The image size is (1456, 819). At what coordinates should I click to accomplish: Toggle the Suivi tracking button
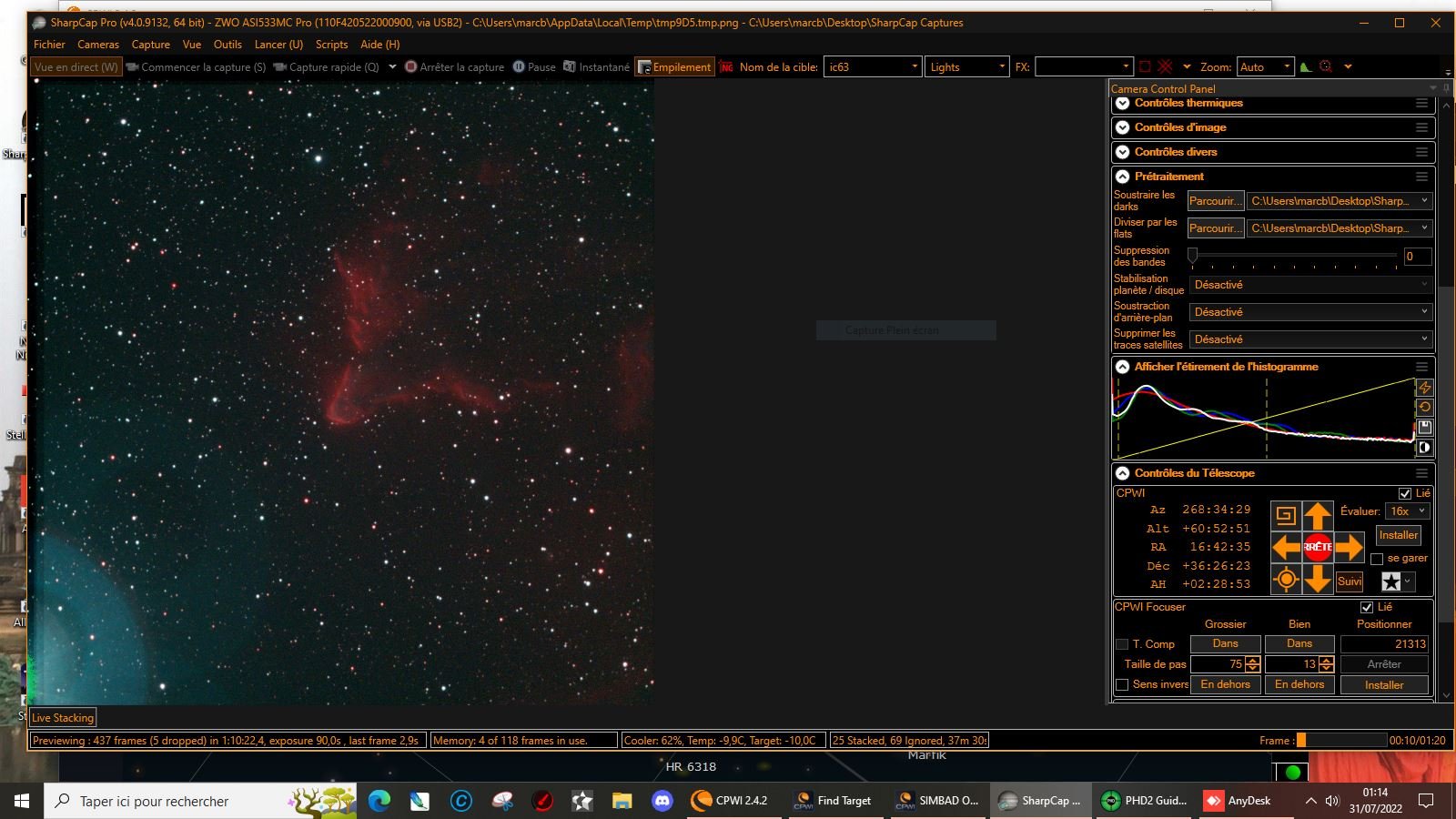[x=1350, y=581]
